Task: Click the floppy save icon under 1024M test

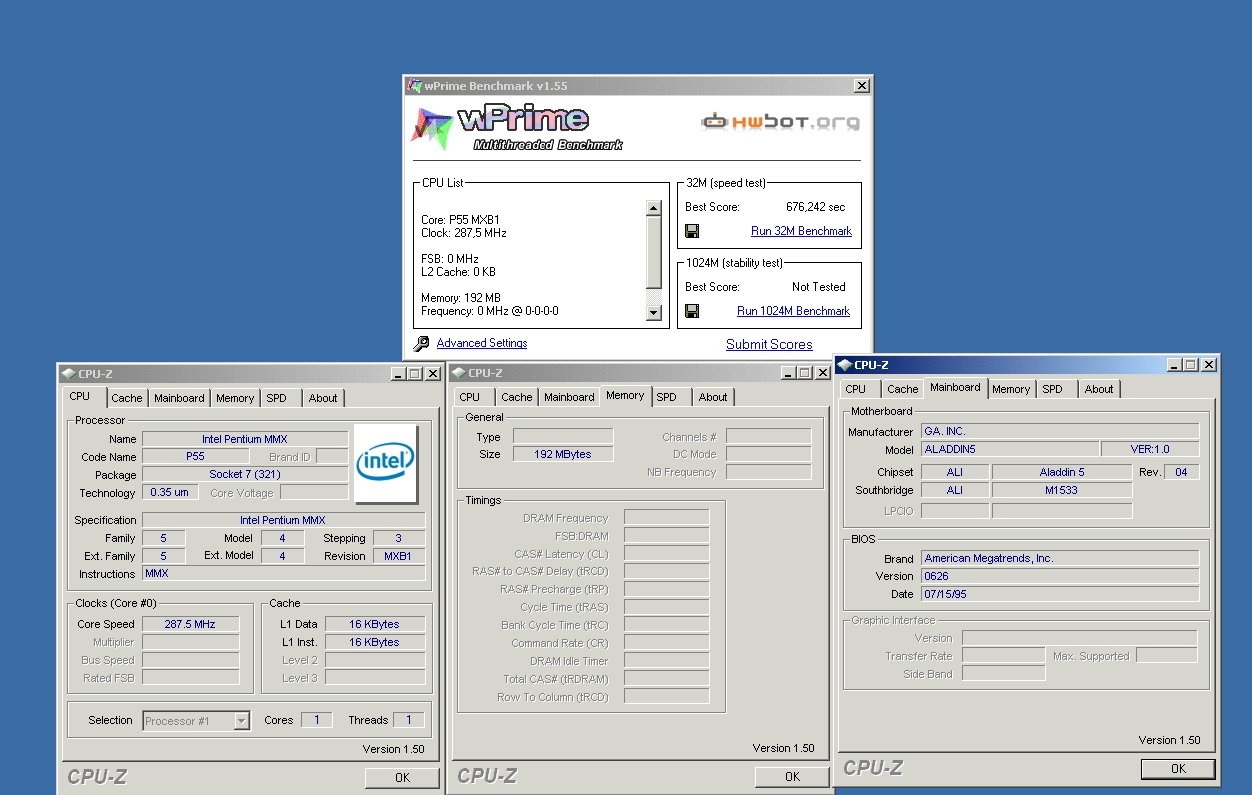Action: click(x=692, y=311)
